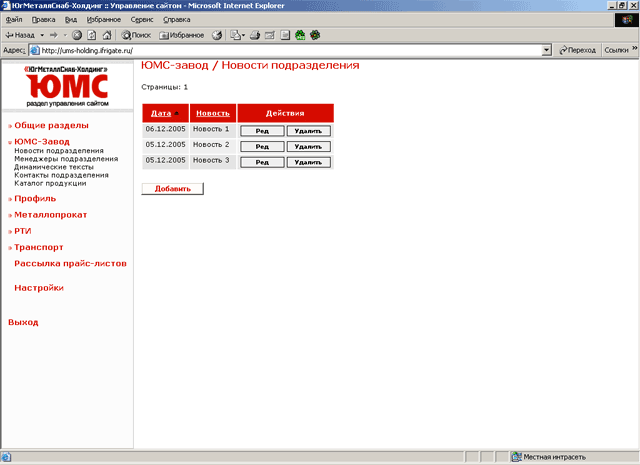Click the History clock icon
The height and width of the screenshot is (465, 640).
[x=217, y=35]
